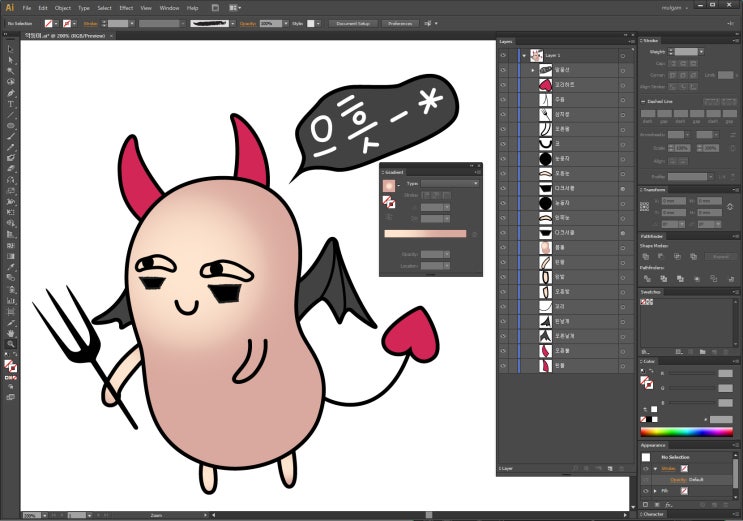Click Minus Front shape mode in Pathfinder
This screenshot has width=743, height=521.
point(661,256)
